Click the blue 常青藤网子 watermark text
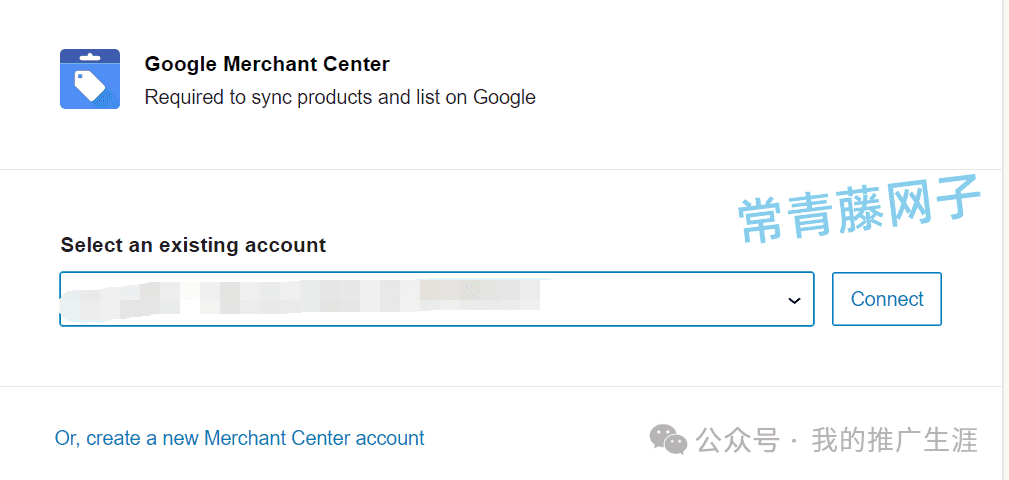The height and width of the screenshot is (480, 1009). point(860,209)
